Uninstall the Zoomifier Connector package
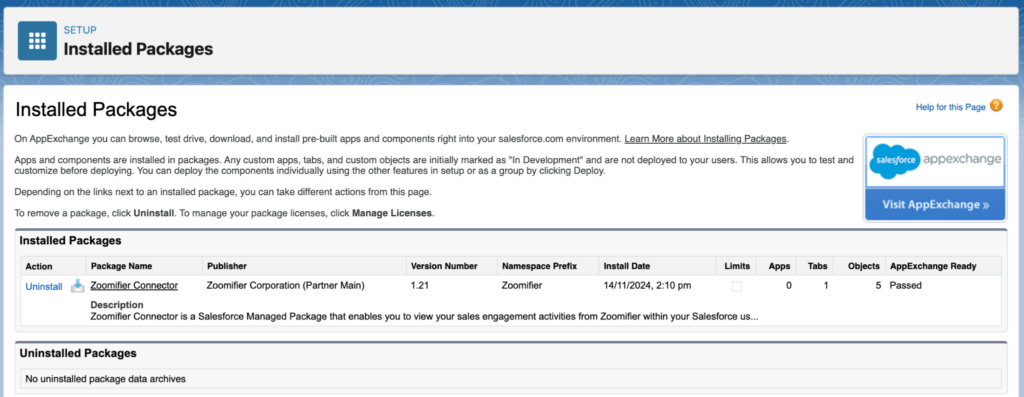 pyautogui.click(x=44, y=286)
